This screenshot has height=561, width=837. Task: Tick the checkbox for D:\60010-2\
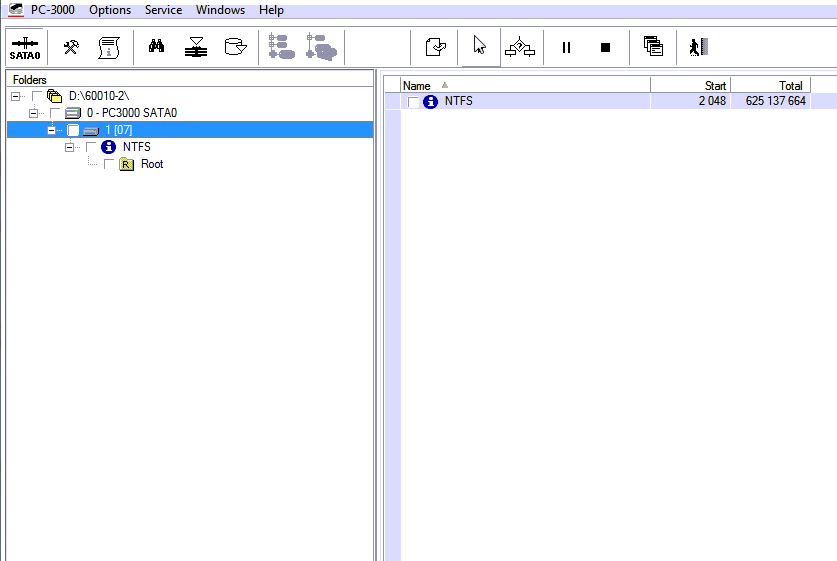coord(37,96)
